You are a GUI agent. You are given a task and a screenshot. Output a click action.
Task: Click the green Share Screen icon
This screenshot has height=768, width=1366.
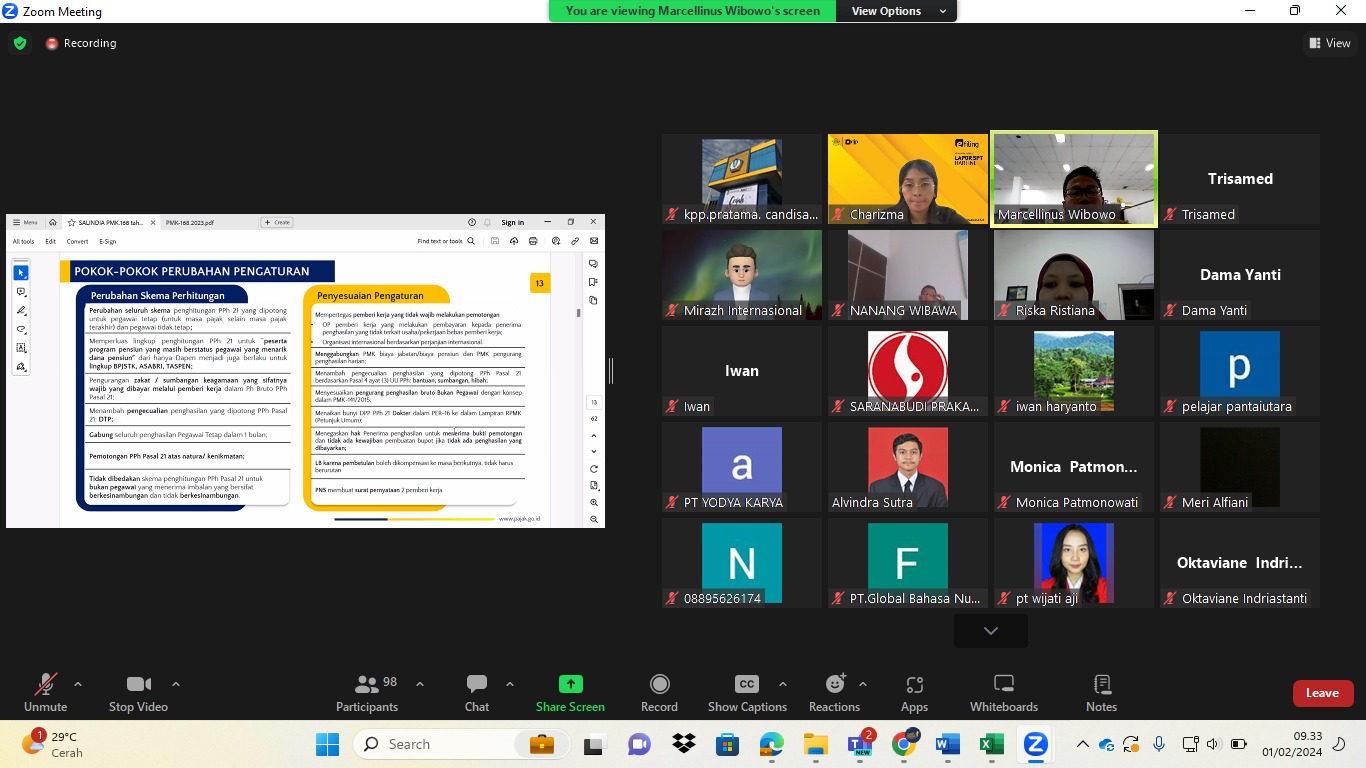(570, 684)
